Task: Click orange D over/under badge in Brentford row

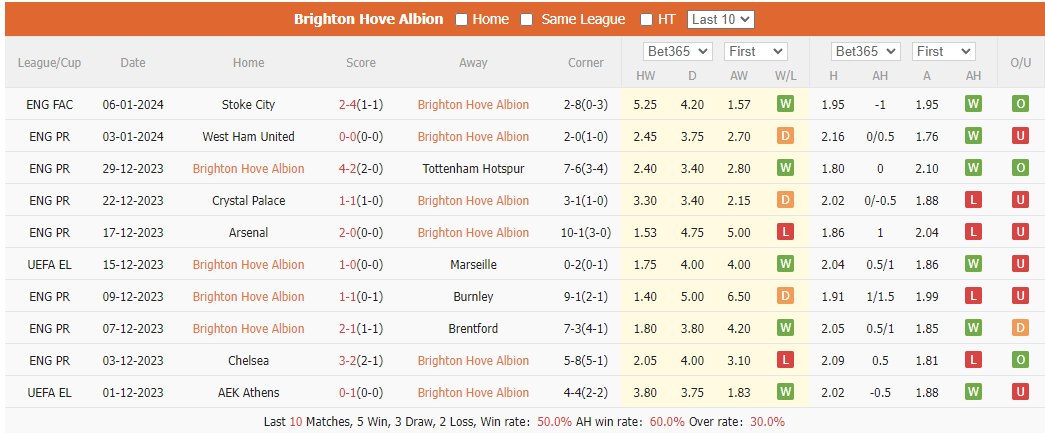Action: 1020,328
